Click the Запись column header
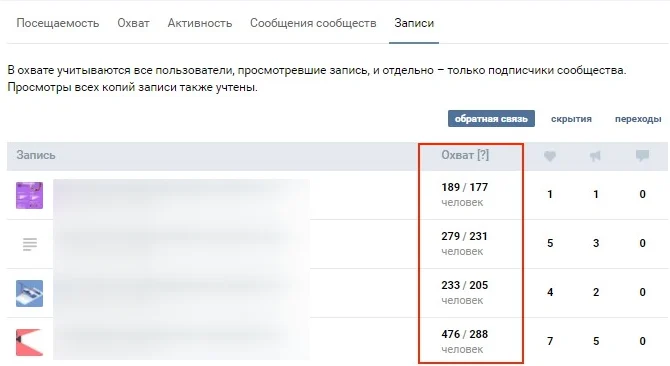The height and width of the screenshot is (366, 670). pos(36,155)
